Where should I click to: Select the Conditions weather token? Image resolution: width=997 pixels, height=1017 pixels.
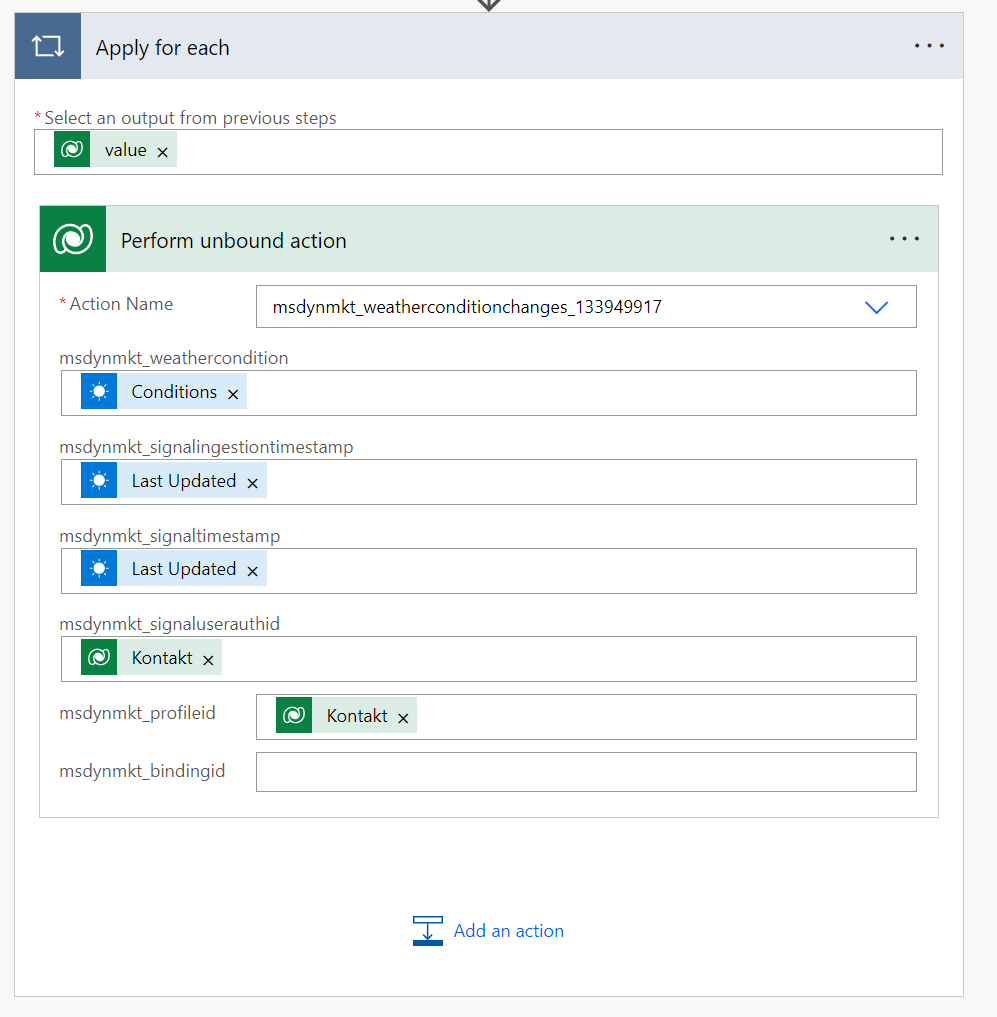click(x=173, y=392)
